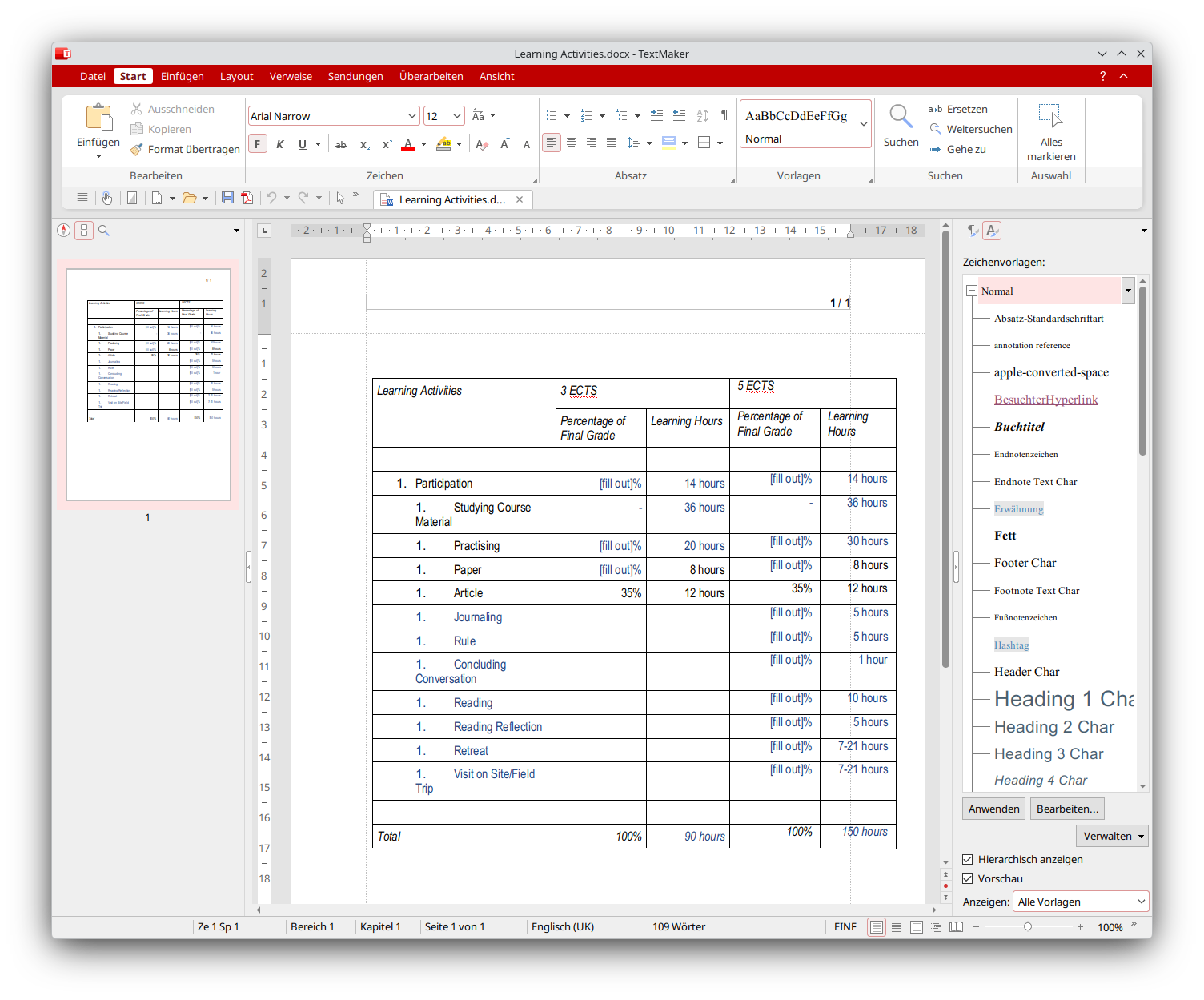Toggle italic formatting (K button)

click(280, 144)
